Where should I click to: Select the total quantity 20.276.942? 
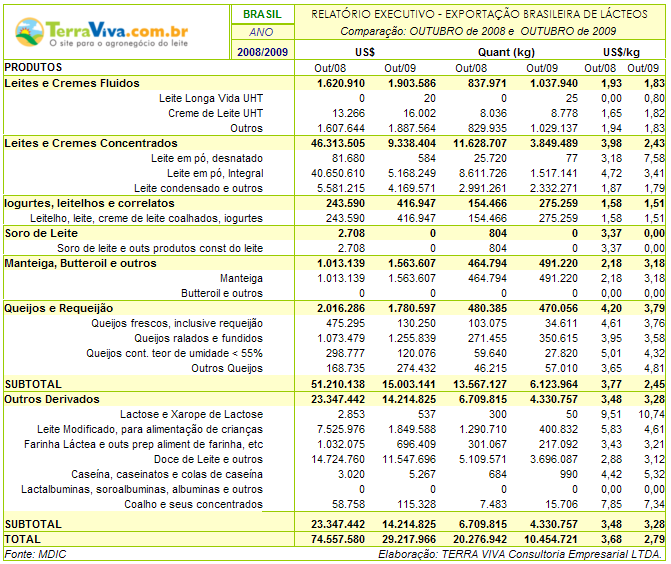point(480,539)
